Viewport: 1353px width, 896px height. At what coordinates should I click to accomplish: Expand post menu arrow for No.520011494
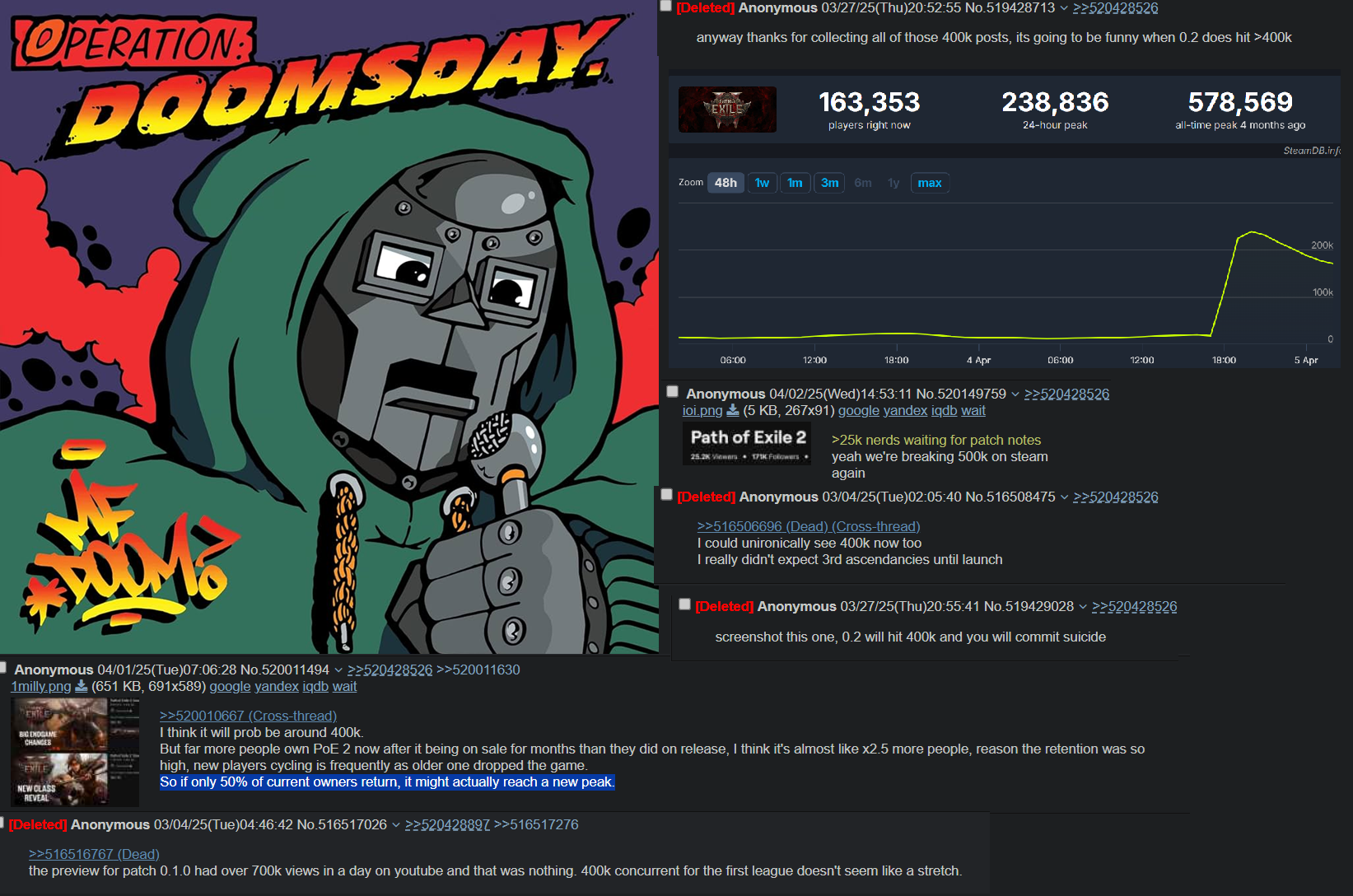click(338, 670)
